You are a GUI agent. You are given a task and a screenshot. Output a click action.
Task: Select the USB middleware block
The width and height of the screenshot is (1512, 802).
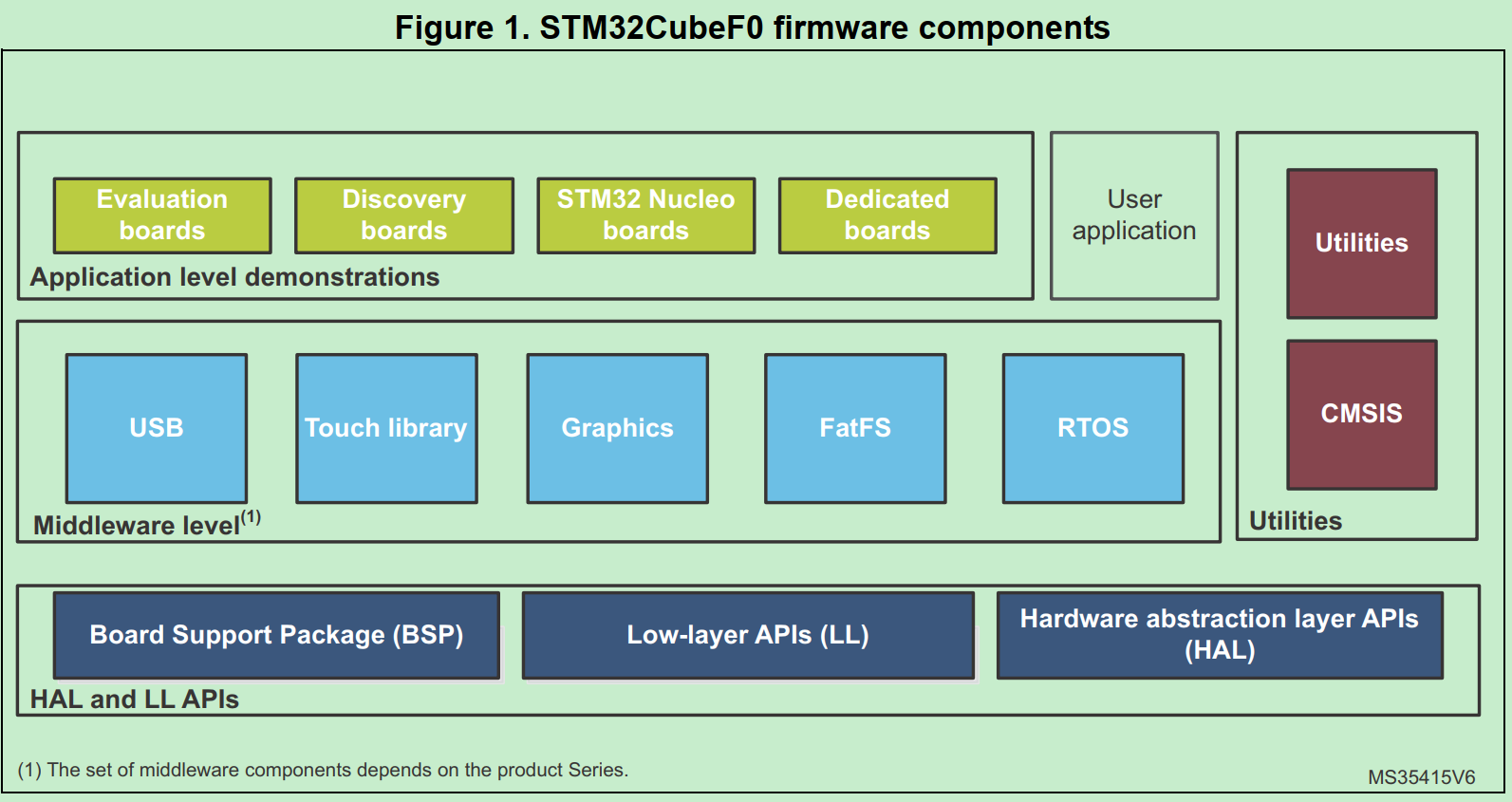157,428
